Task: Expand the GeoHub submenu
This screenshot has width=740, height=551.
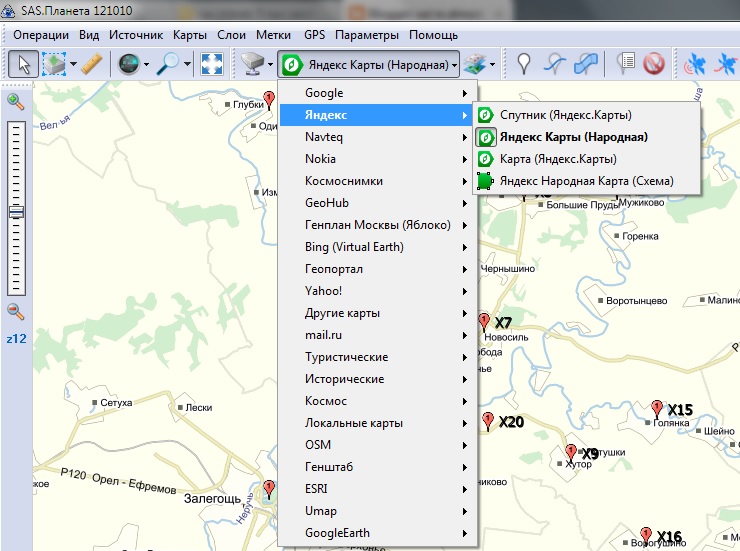Action: (378, 203)
